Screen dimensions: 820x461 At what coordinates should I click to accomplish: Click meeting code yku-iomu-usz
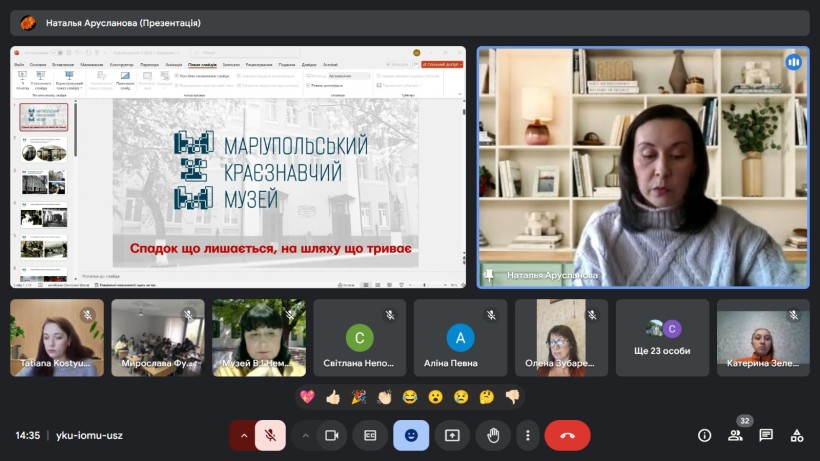pos(89,435)
